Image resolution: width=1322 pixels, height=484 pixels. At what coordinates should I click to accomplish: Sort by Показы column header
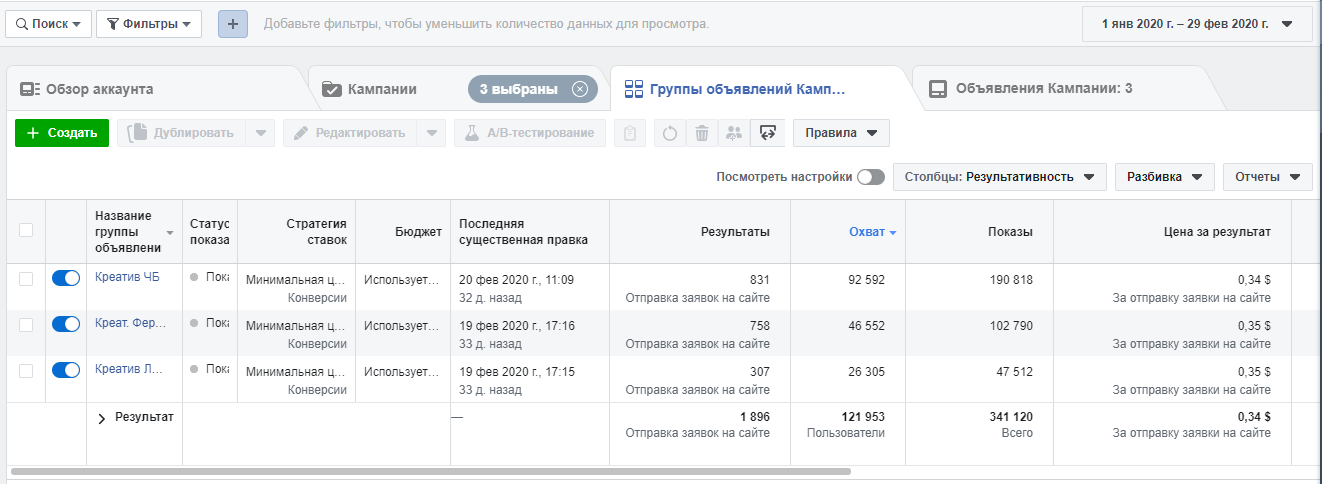pyautogui.click(x=979, y=232)
